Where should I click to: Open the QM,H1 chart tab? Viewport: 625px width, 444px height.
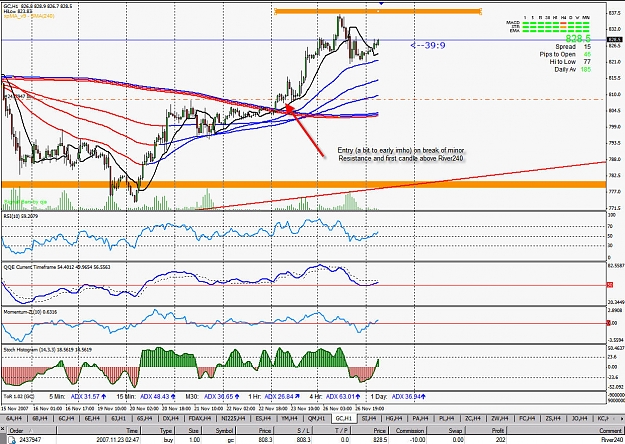(317, 418)
